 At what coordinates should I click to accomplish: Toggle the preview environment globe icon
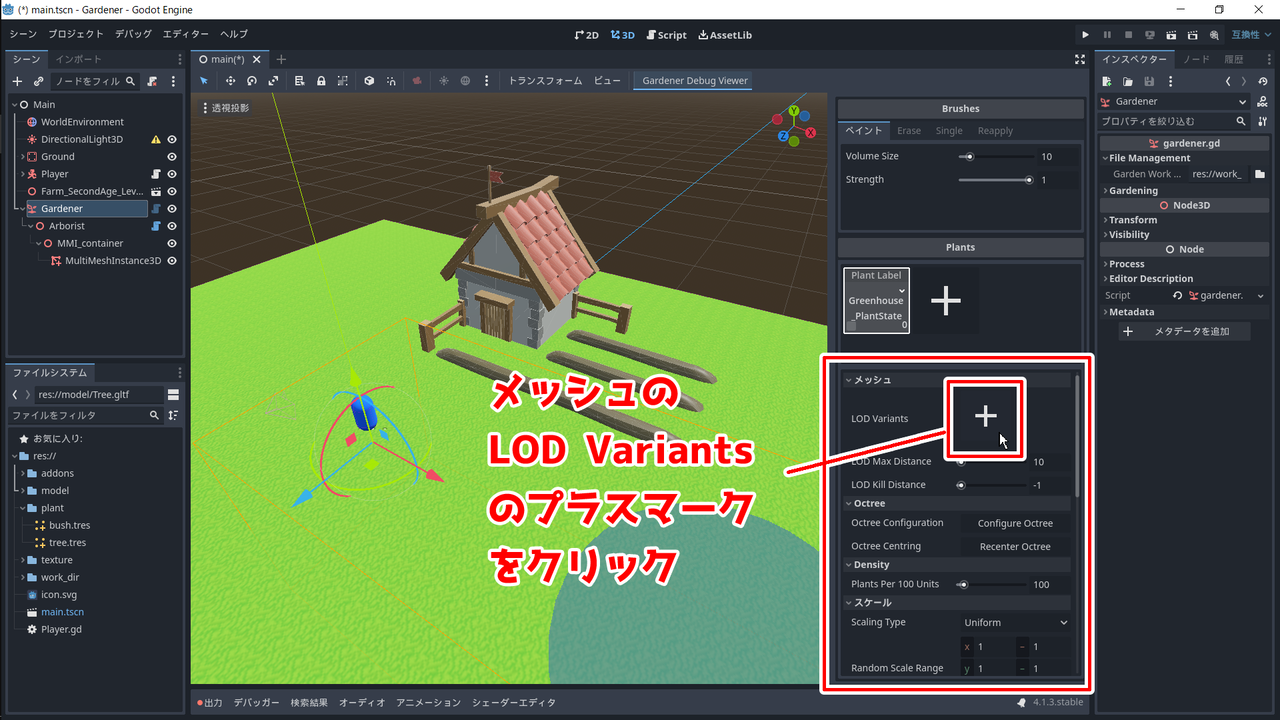pos(465,81)
